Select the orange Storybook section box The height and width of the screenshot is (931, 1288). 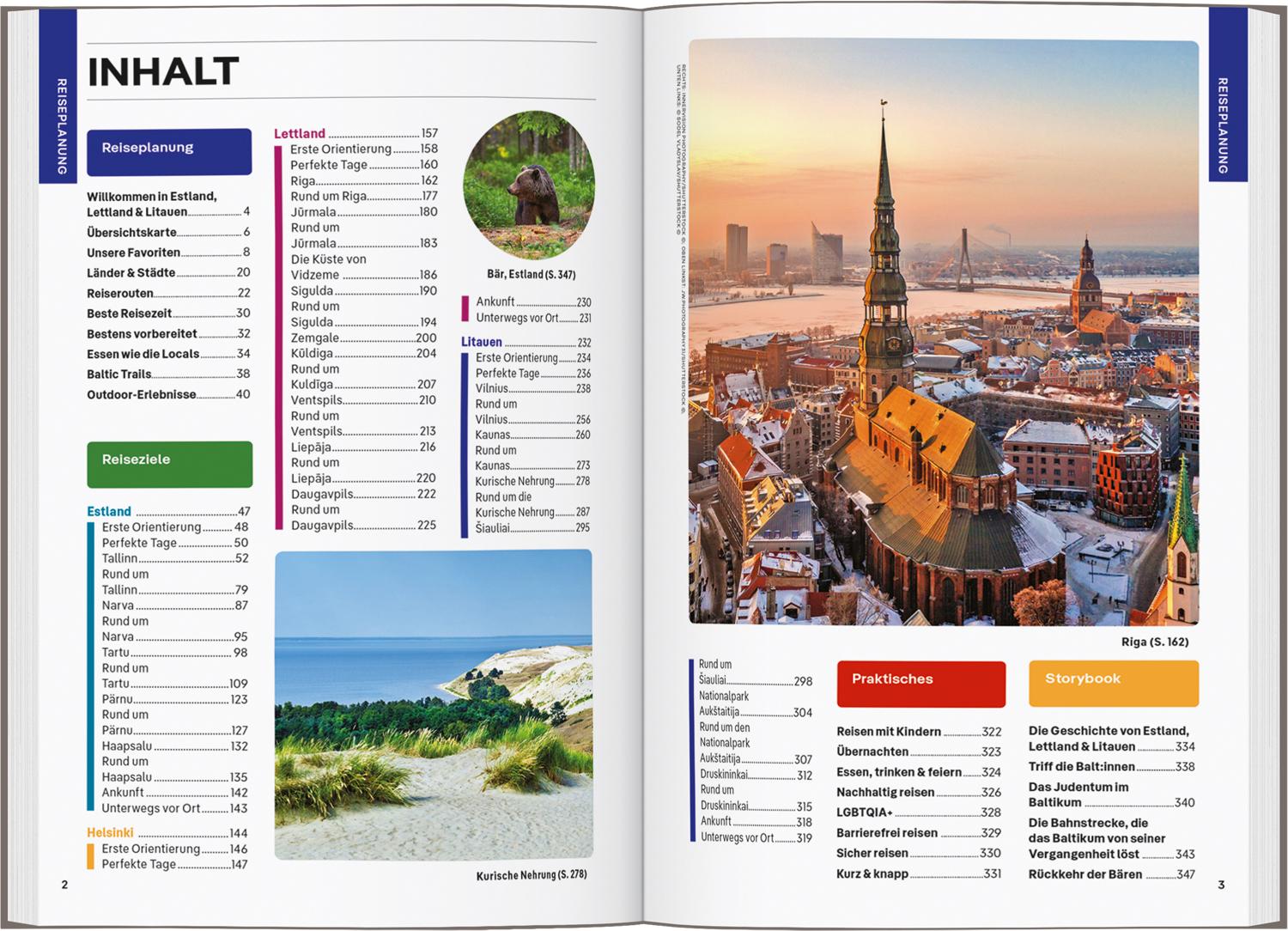[1113, 683]
